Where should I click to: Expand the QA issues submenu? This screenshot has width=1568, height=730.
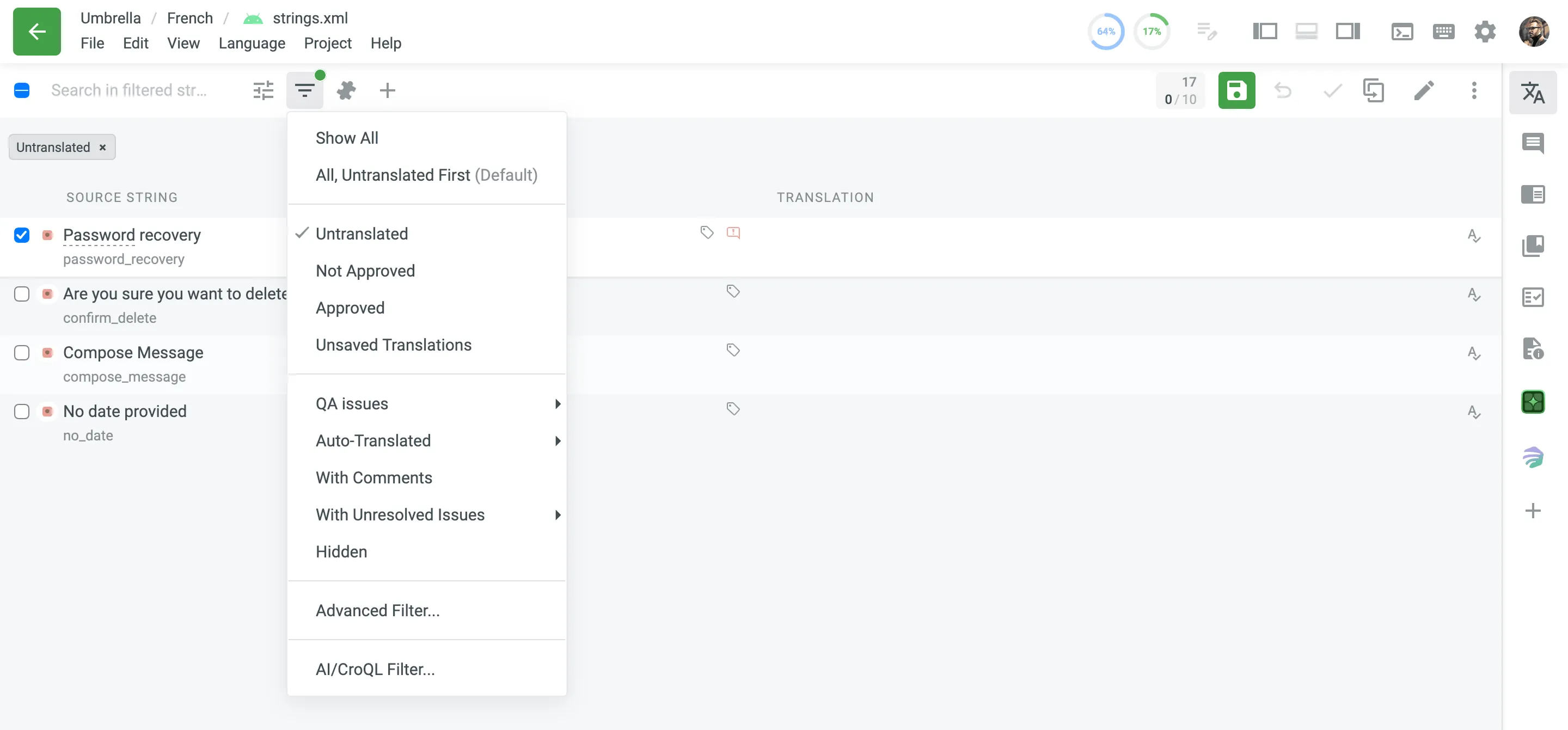(426, 404)
